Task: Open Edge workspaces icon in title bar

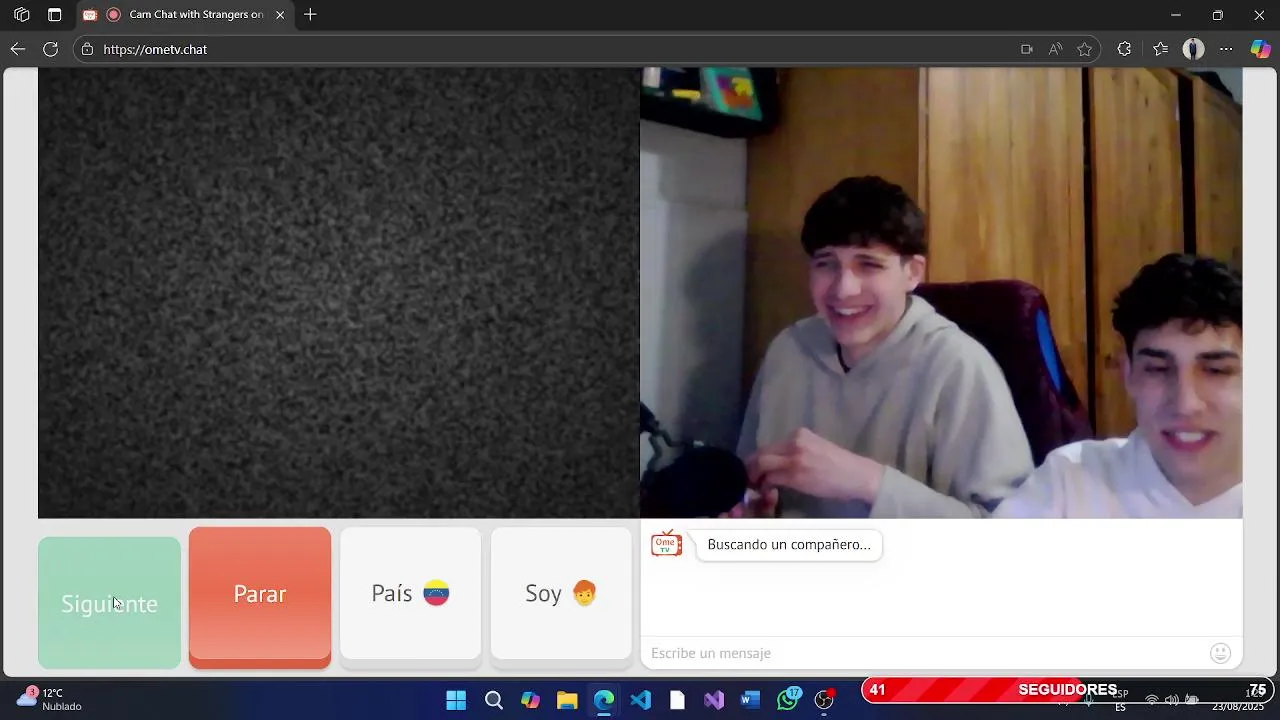Action: coord(21,15)
